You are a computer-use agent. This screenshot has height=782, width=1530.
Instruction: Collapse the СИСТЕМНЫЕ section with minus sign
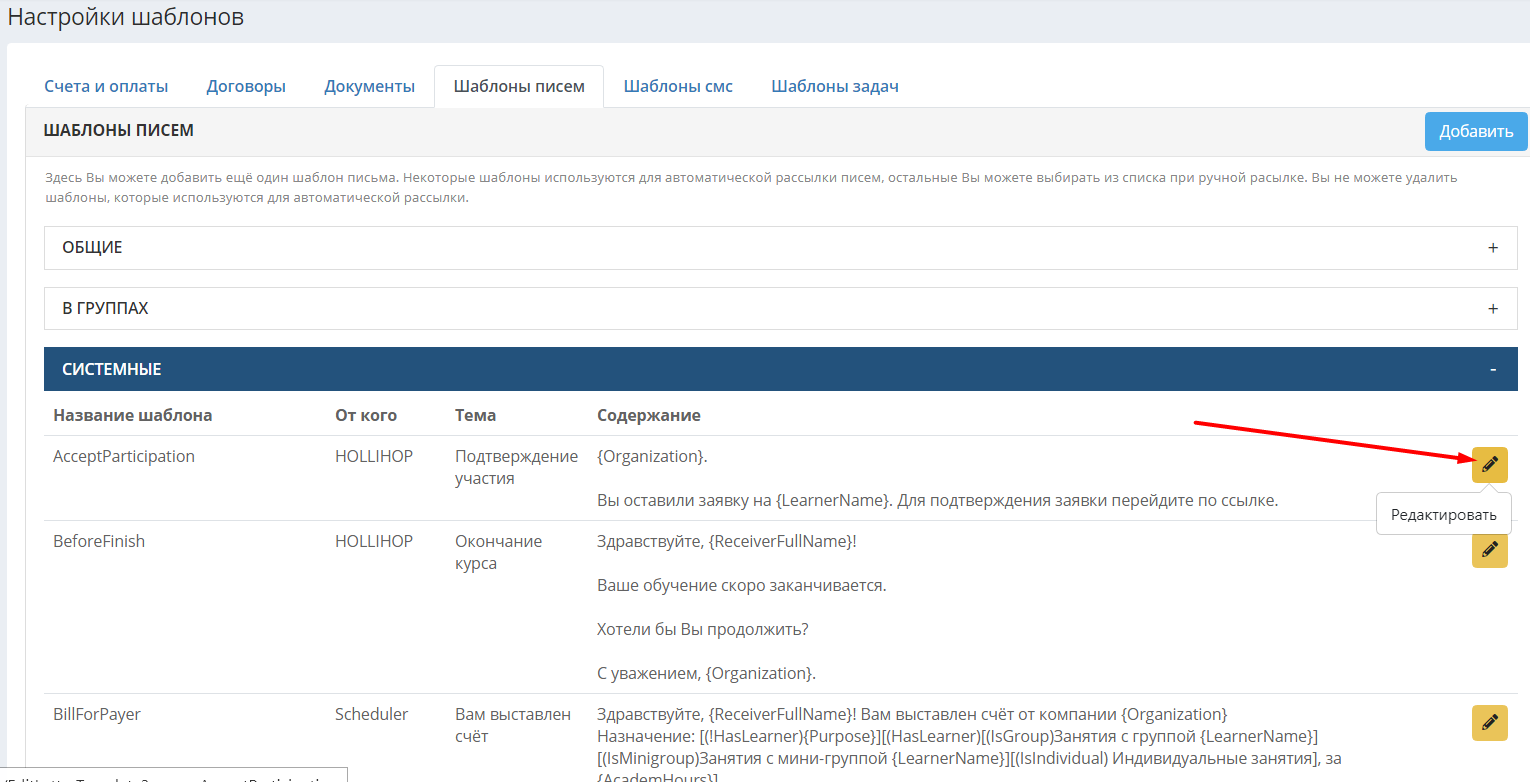click(x=1493, y=370)
